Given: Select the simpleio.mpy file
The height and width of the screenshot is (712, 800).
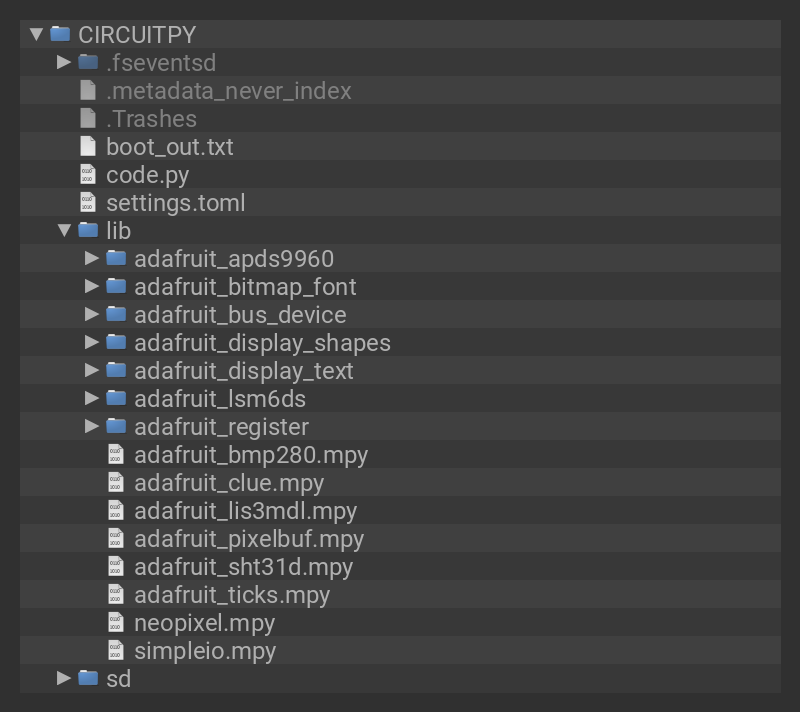Looking at the screenshot, I should 205,651.
